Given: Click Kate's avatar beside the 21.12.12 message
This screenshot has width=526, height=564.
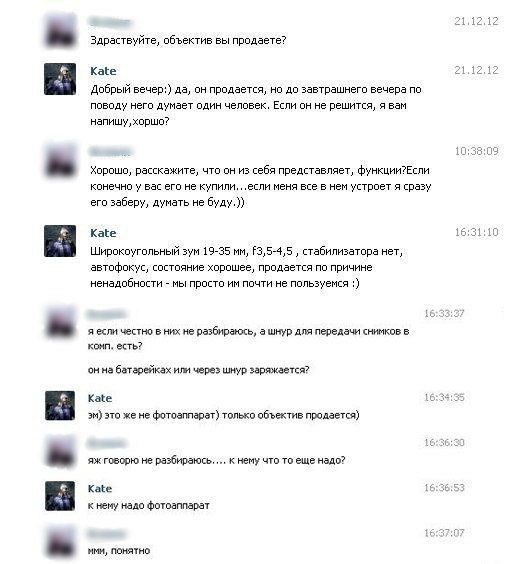Looking at the screenshot, I should pyautogui.click(x=60, y=79).
